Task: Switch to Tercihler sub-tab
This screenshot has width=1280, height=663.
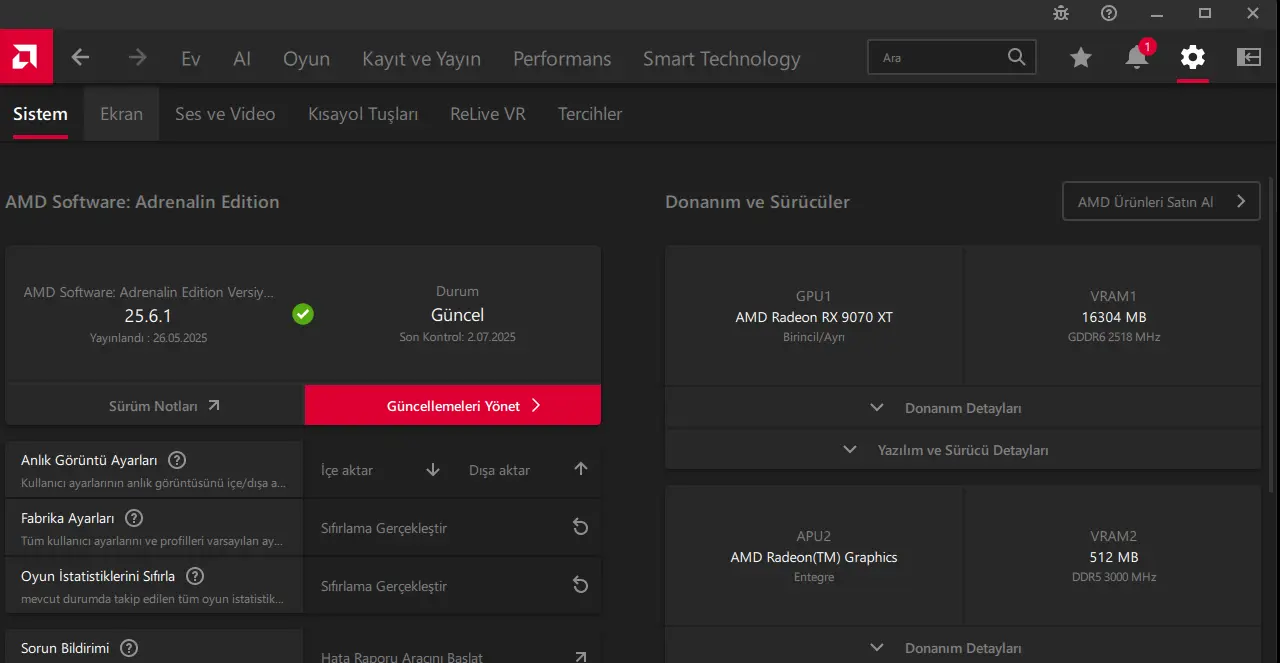Action: click(x=590, y=114)
